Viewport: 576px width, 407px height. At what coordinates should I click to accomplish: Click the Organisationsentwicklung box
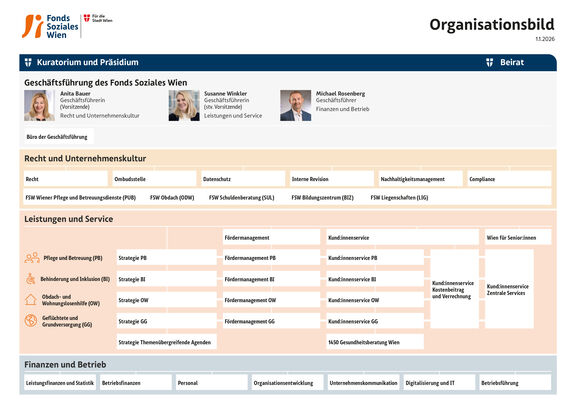tap(288, 382)
